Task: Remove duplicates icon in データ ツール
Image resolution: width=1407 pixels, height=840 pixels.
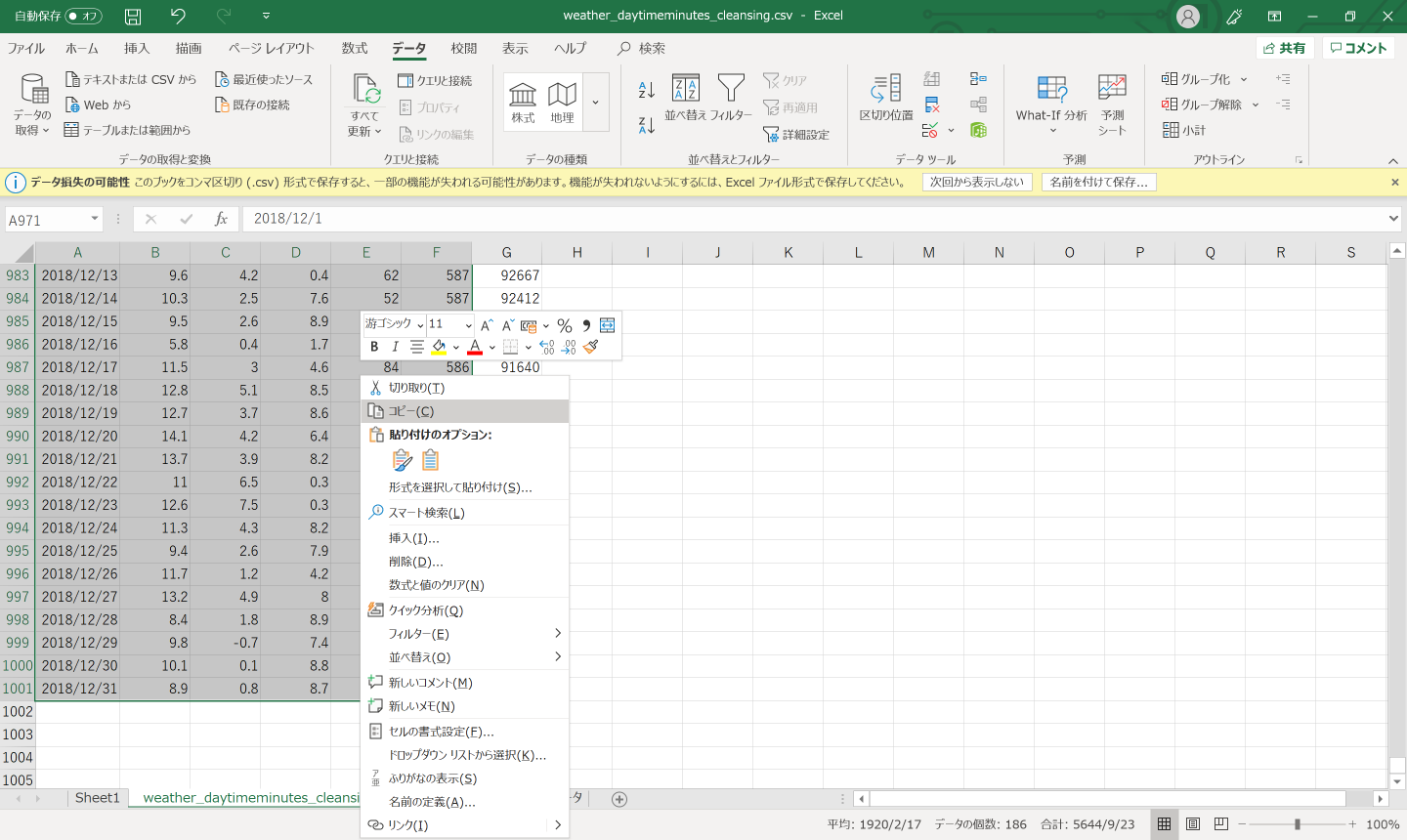Action: (932, 105)
